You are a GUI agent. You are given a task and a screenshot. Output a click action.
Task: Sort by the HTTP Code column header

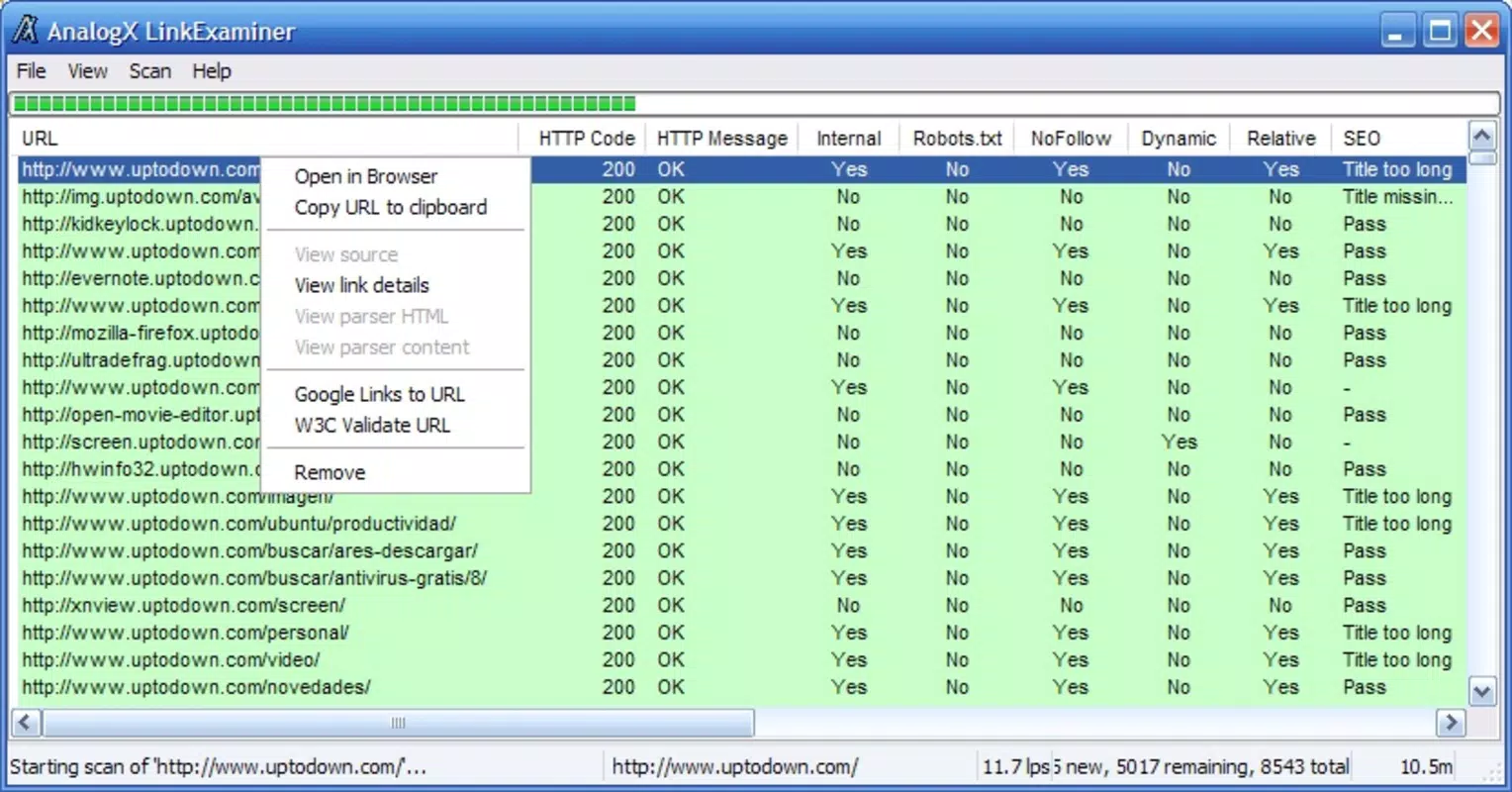(583, 139)
